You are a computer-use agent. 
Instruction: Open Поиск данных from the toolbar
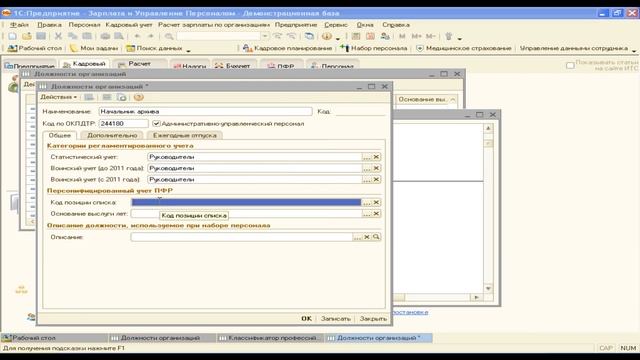click(x=155, y=48)
